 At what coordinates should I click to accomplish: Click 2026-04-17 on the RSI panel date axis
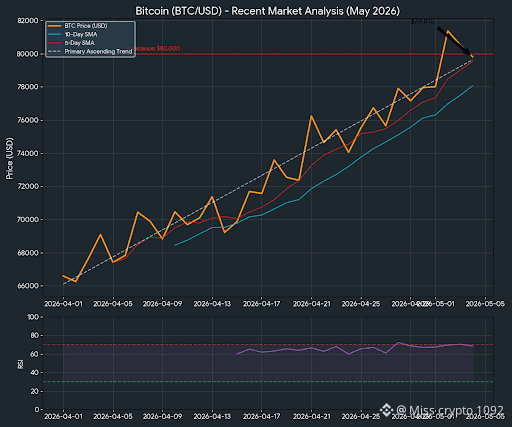point(262,417)
